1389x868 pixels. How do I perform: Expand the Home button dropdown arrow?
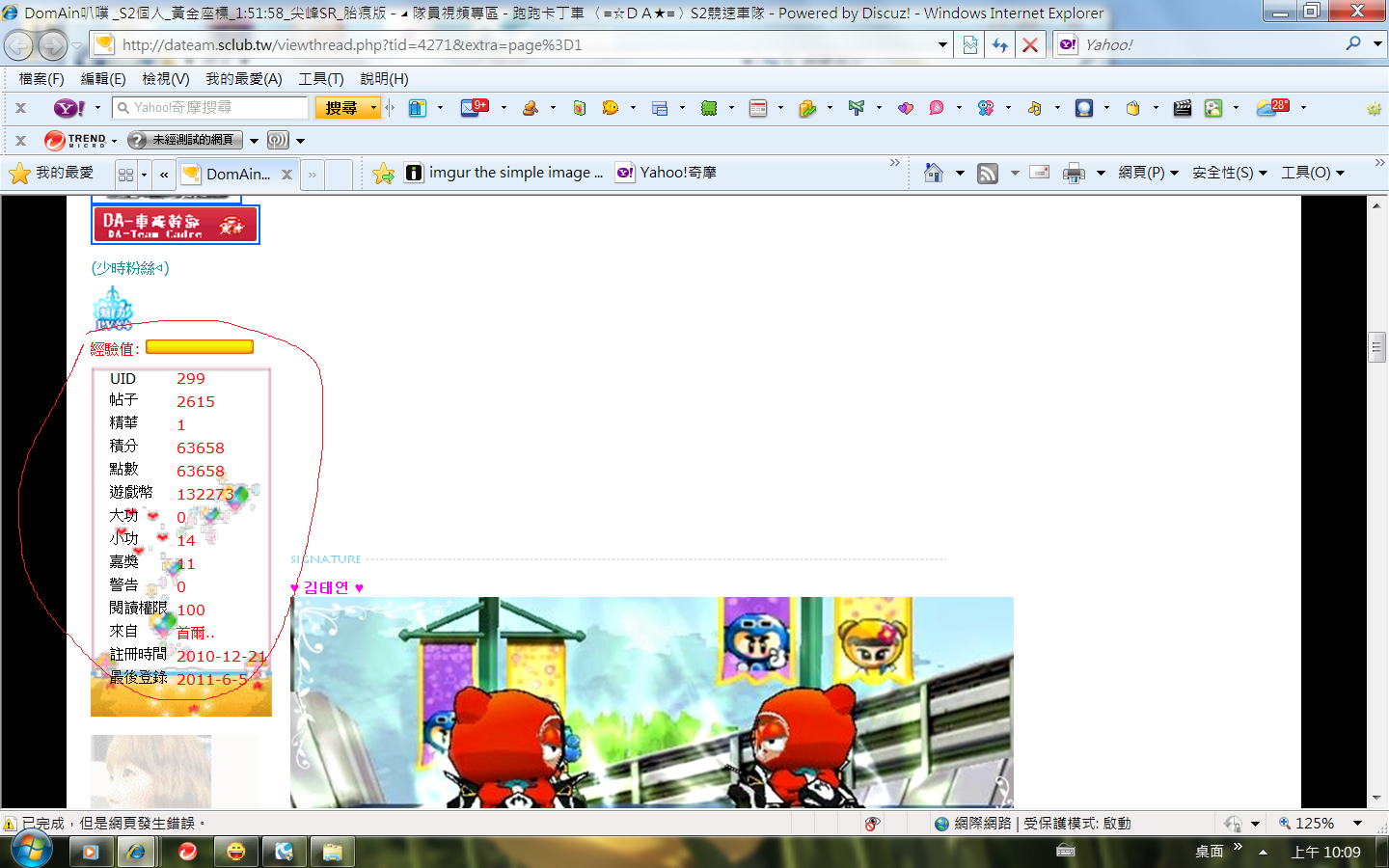click(x=960, y=174)
